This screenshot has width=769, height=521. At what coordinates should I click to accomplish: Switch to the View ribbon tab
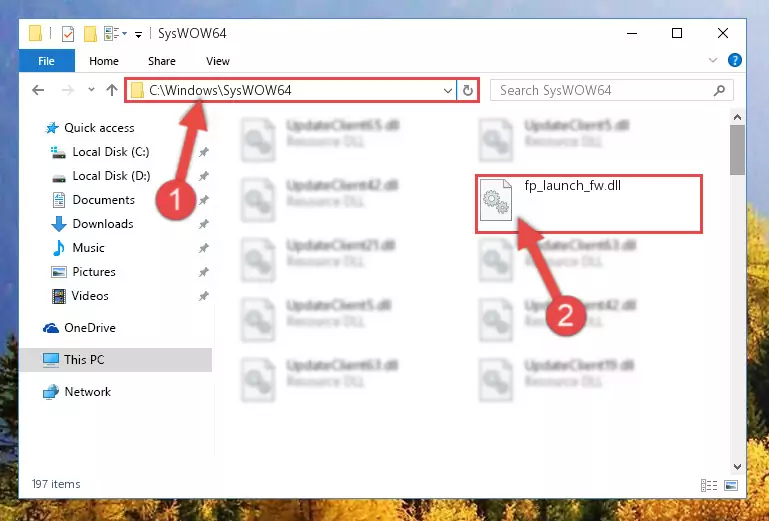218,61
